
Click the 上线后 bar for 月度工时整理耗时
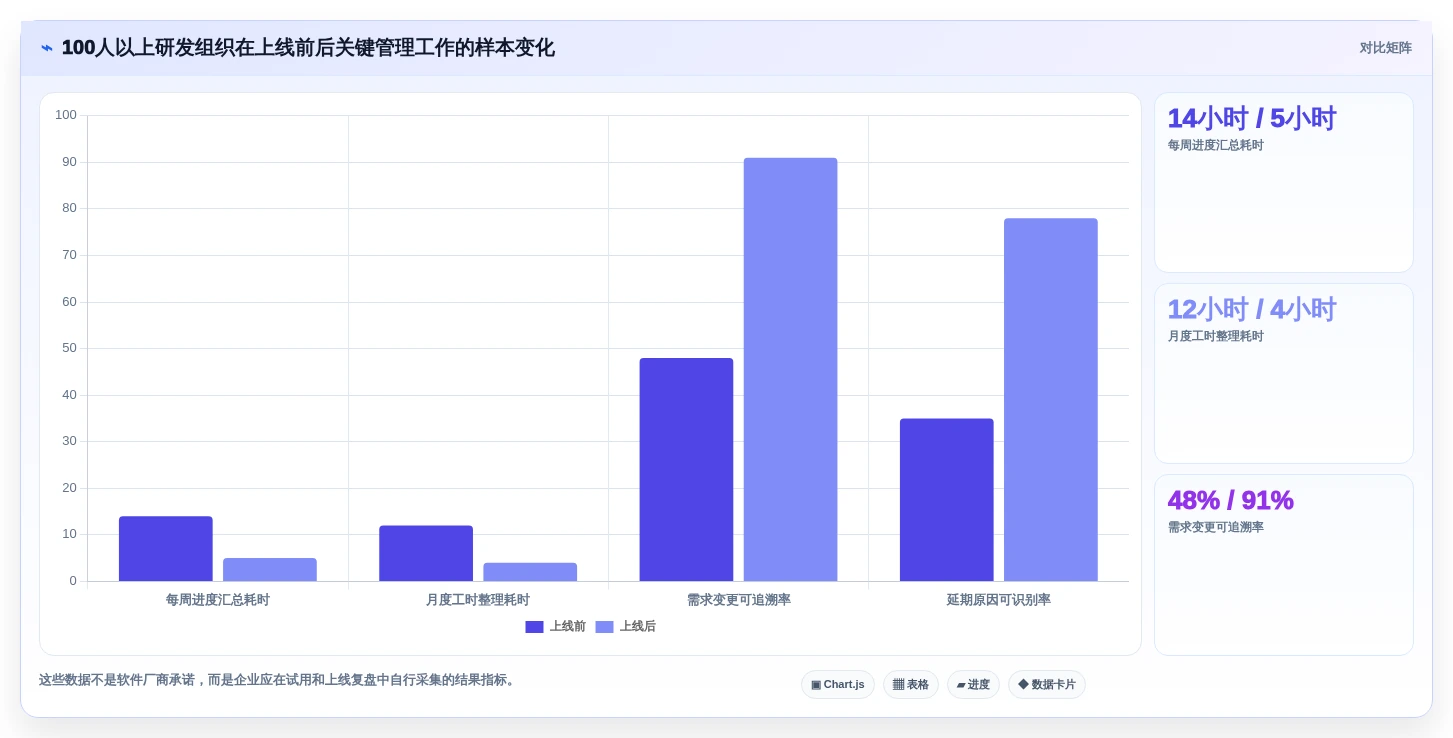[x=530, y=572]
